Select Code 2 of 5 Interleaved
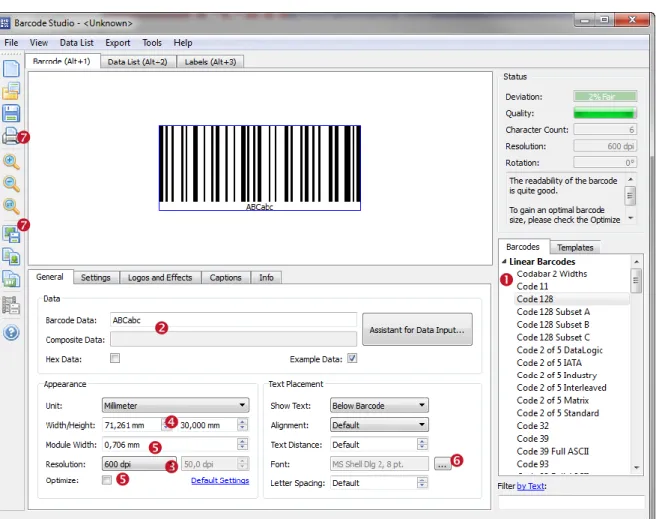Screen dimensions: 656x519 tap(561, 388)
